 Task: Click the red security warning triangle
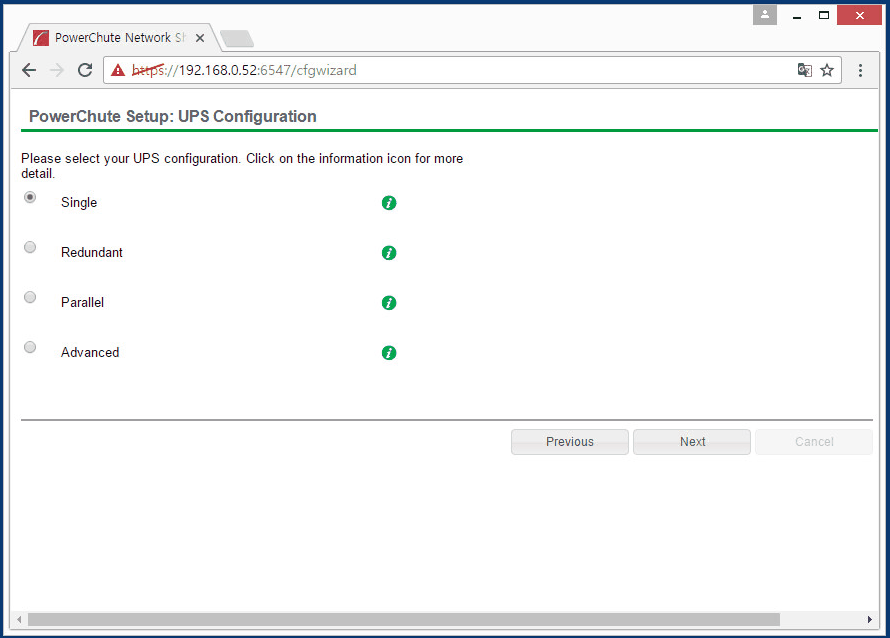(x=117, y=70)
